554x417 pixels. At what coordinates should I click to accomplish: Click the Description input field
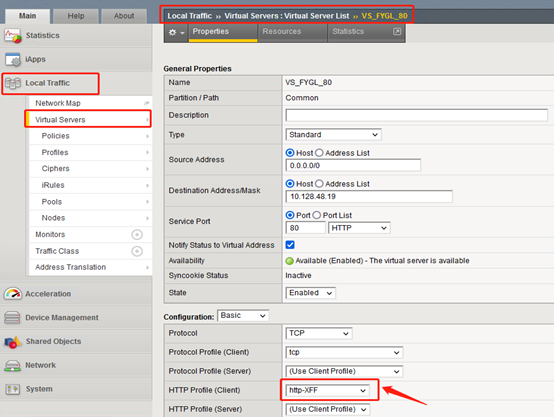coord(417,115)
